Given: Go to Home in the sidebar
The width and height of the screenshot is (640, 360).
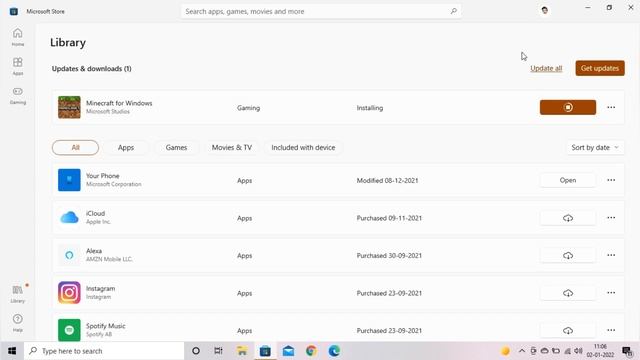Looking at the screenshot, I should point(18,37).
